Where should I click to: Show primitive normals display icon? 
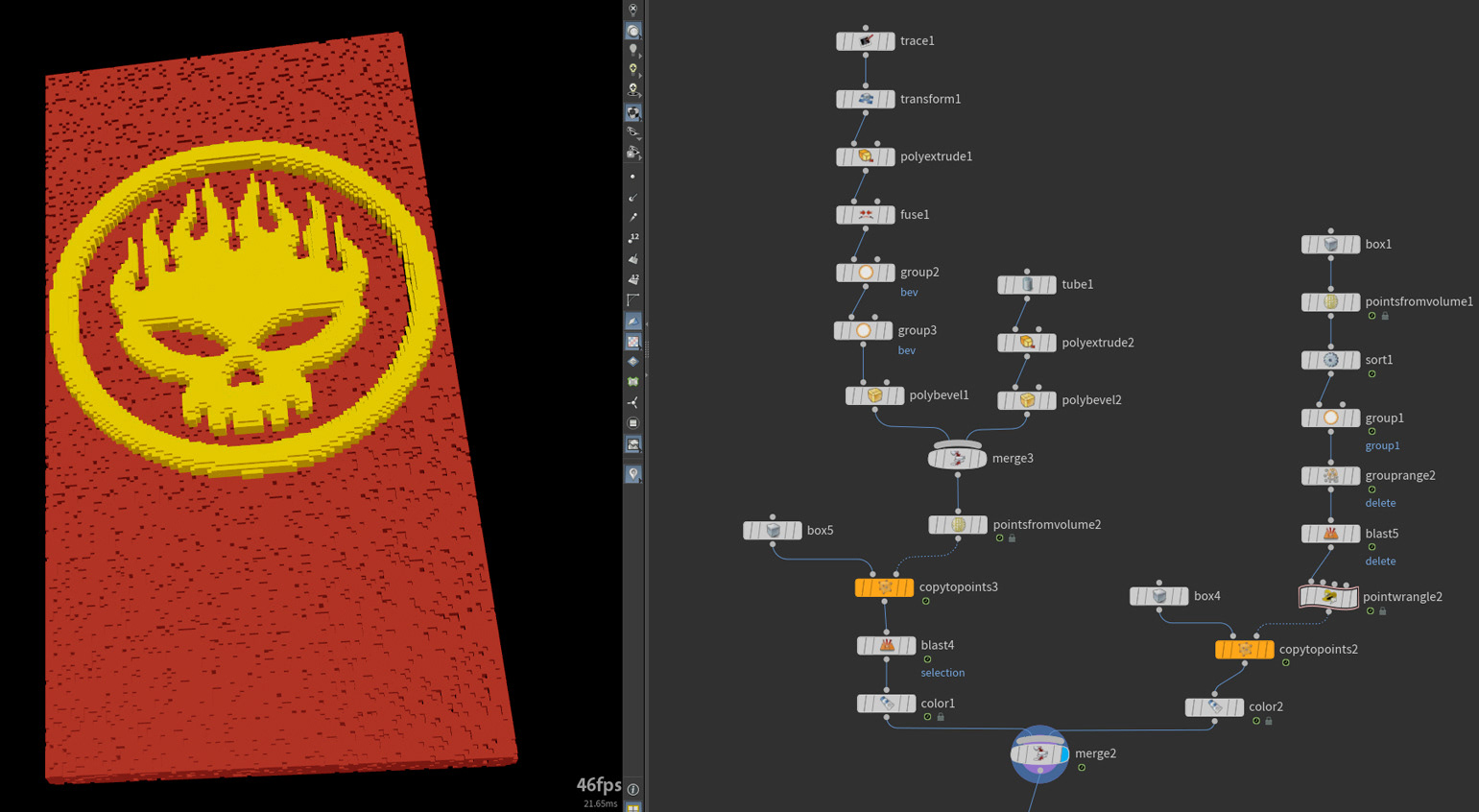click(x=633, y=259)
